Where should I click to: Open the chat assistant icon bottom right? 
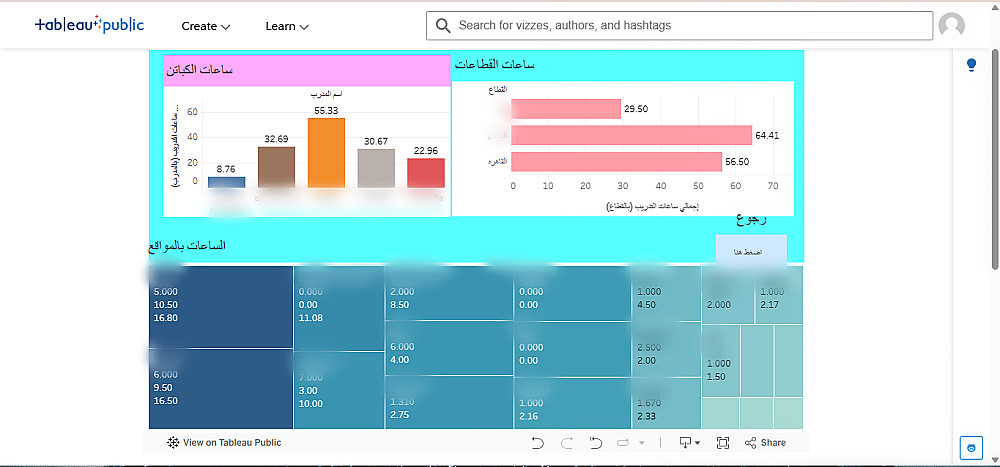pyautogui.click(x=971, y=448)
